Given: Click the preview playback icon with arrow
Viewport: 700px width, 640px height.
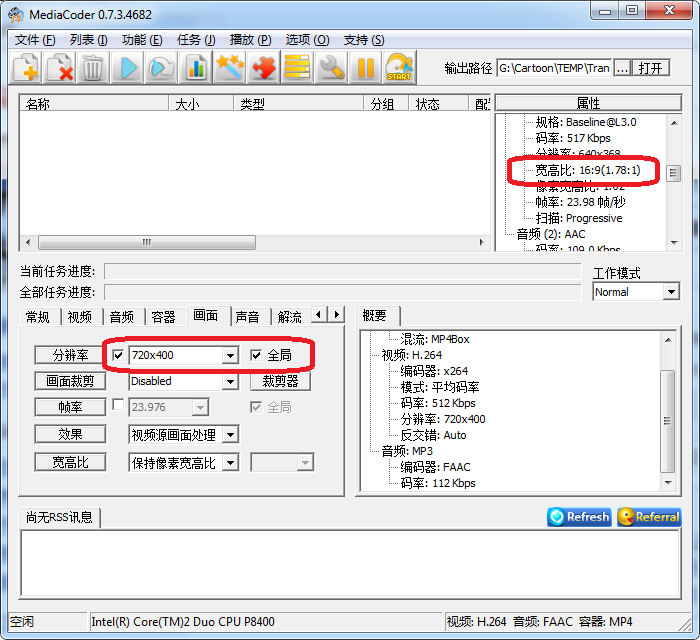Looking at the screenshot, I should pyautogui.click(x=162, y=67).
